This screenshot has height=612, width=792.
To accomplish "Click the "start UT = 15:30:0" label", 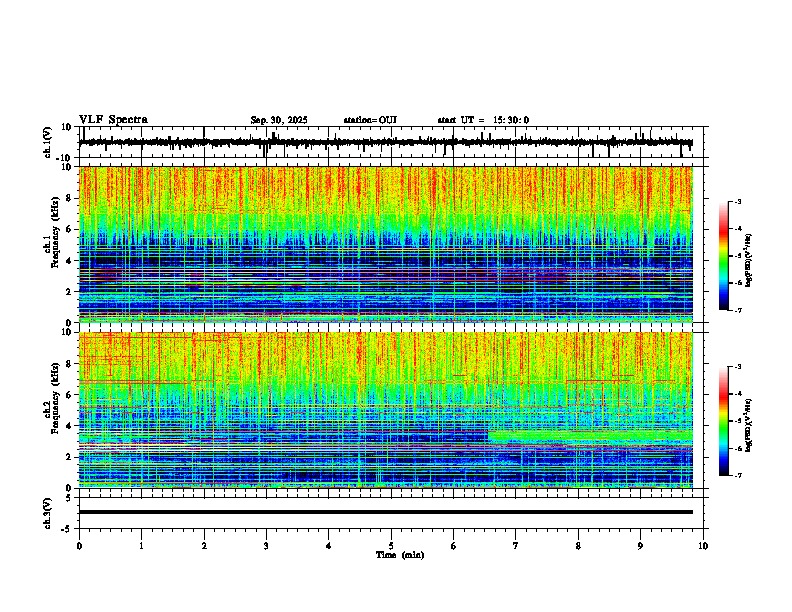I will (x=483, y=120).
